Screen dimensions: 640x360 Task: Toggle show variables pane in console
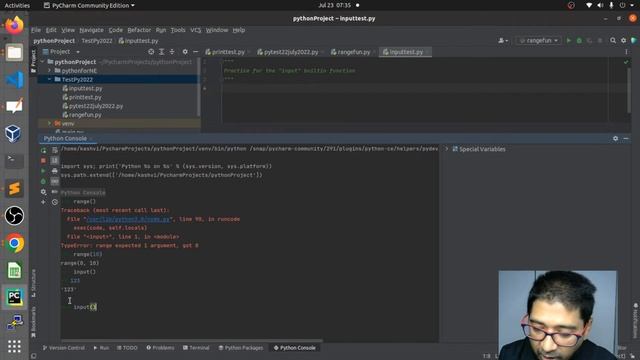tap(55, 181)
